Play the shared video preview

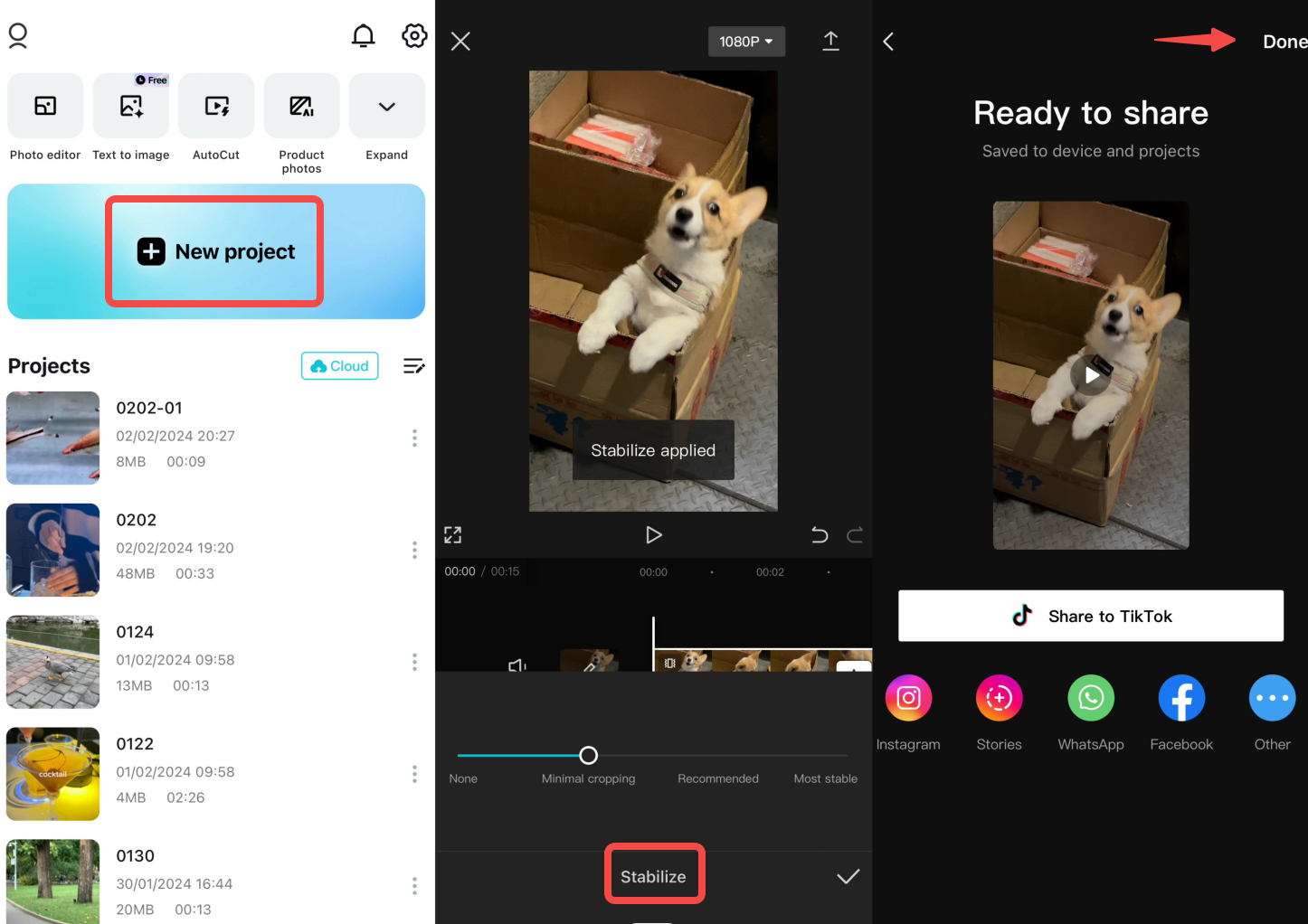pos(1090,375)
